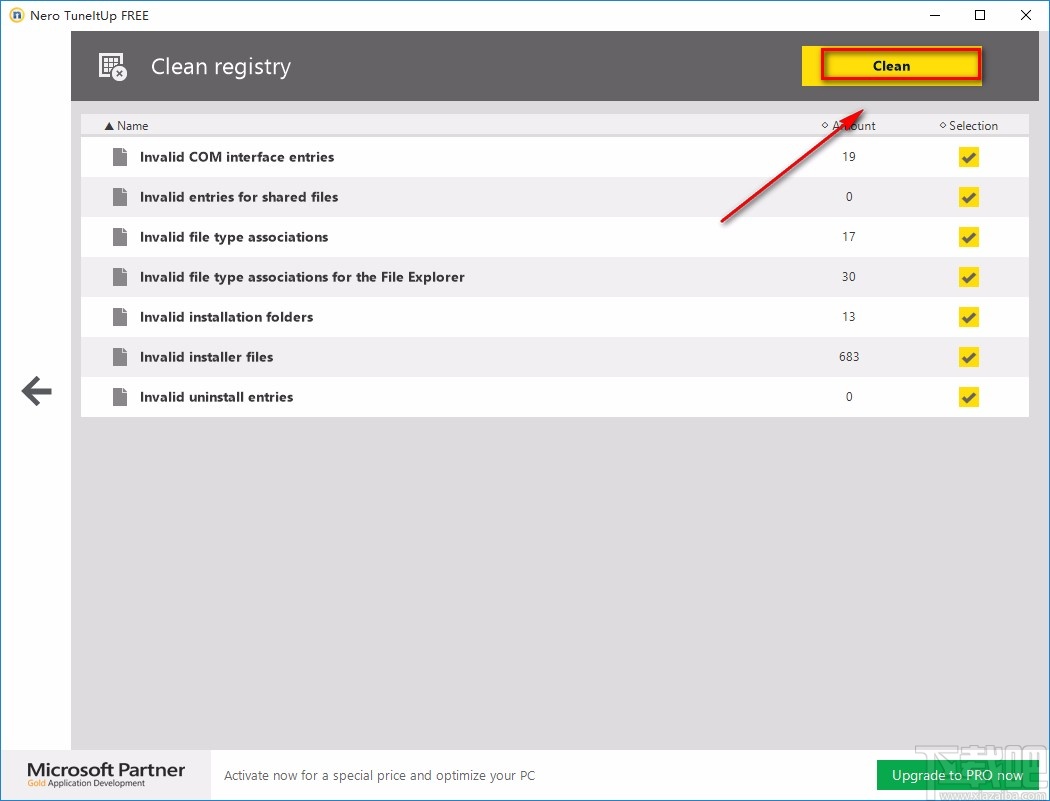The image size is (1050, 801).
Task: Click file icon beside Invalid installation folders
Action: pos(120,317)
